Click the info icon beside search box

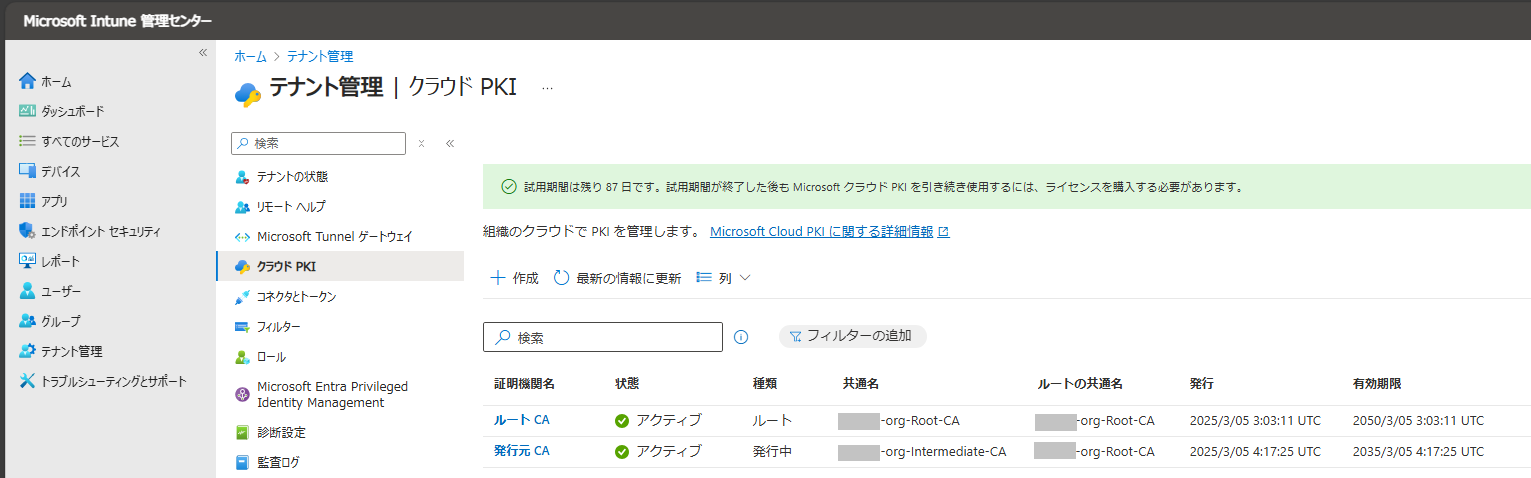point(741,337)
